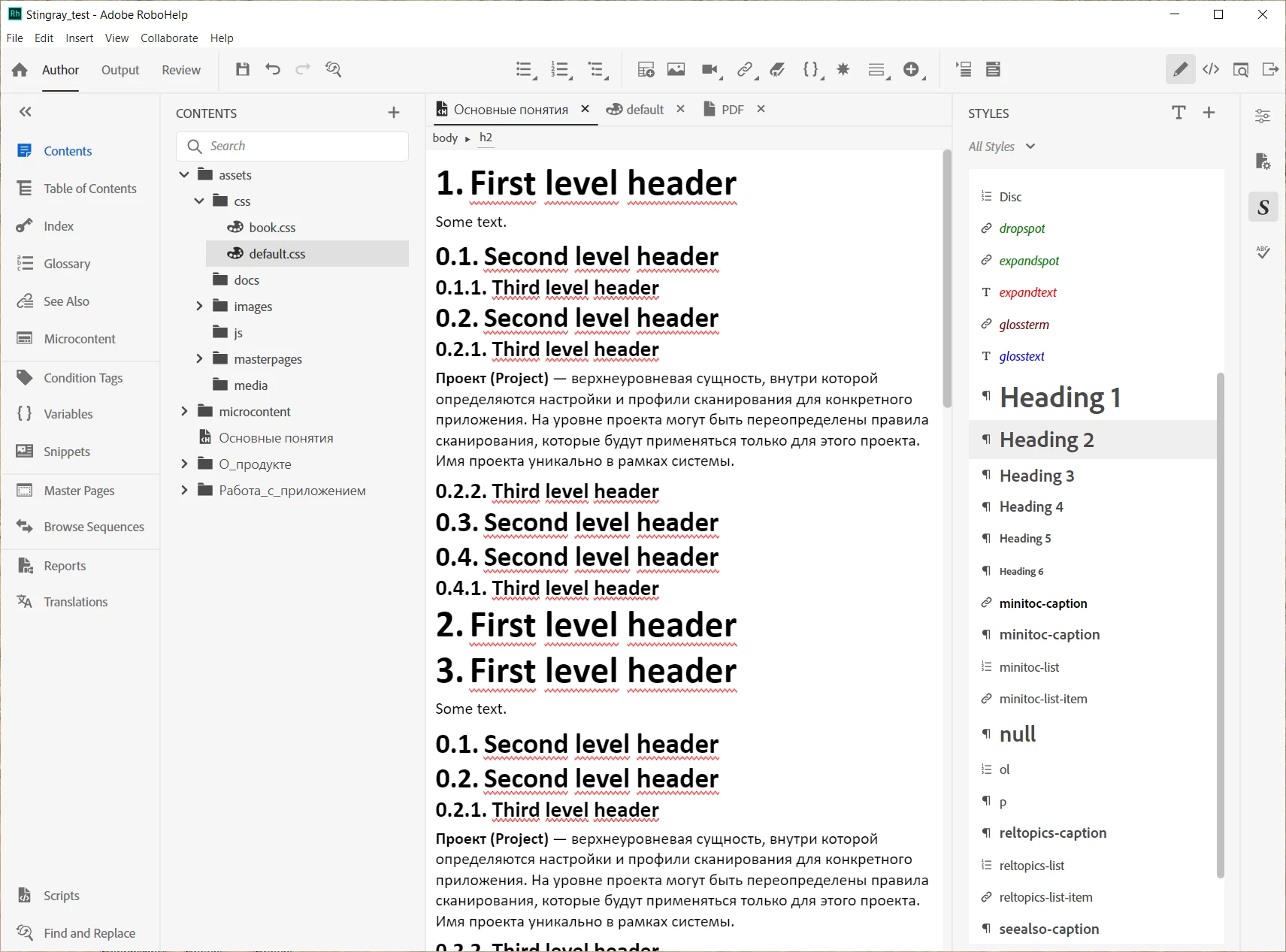Collapse the left sidebar with double chevron
Screen dimensions: 1286x952
pyautogui.click(x=26, y=112)
